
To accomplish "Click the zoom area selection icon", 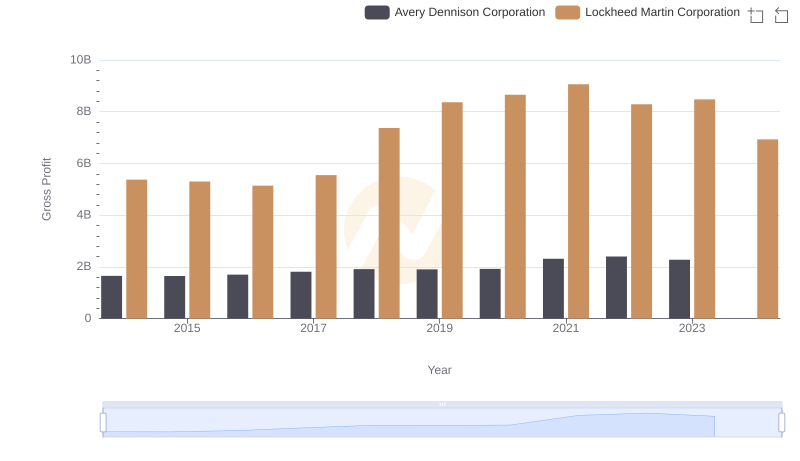I will click(x=756, y=15).
